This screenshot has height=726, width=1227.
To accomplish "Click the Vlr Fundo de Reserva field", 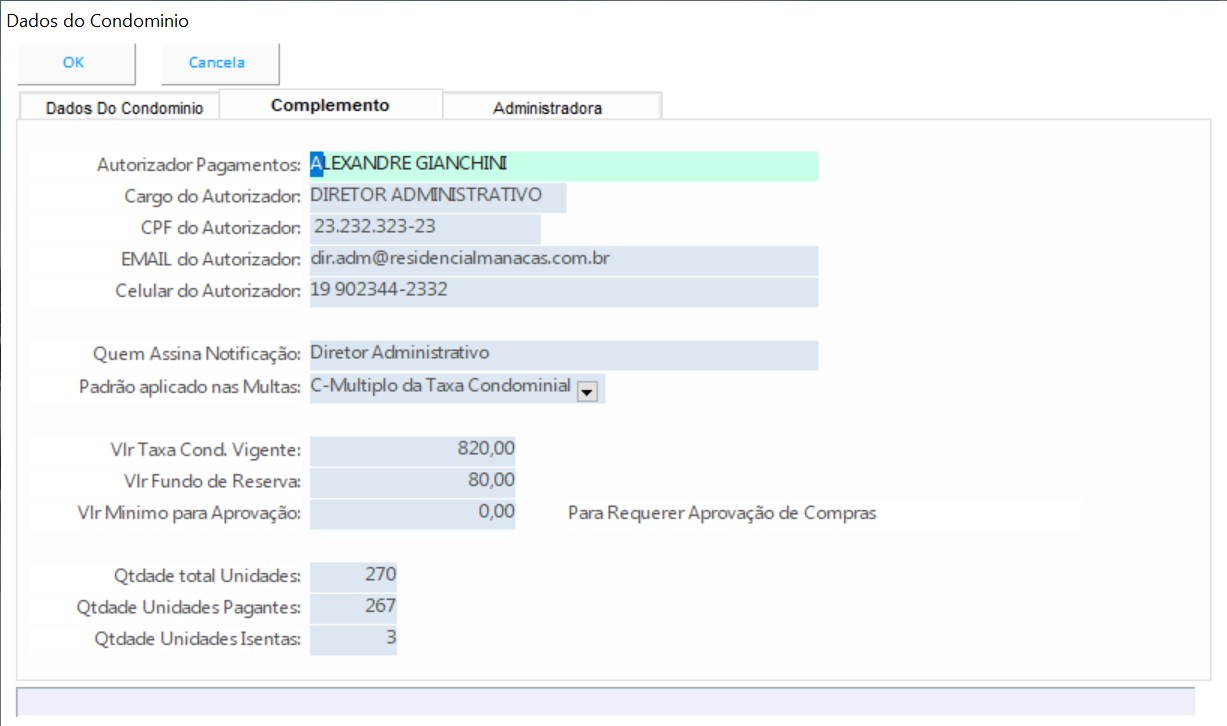I will tap(413, 481).
